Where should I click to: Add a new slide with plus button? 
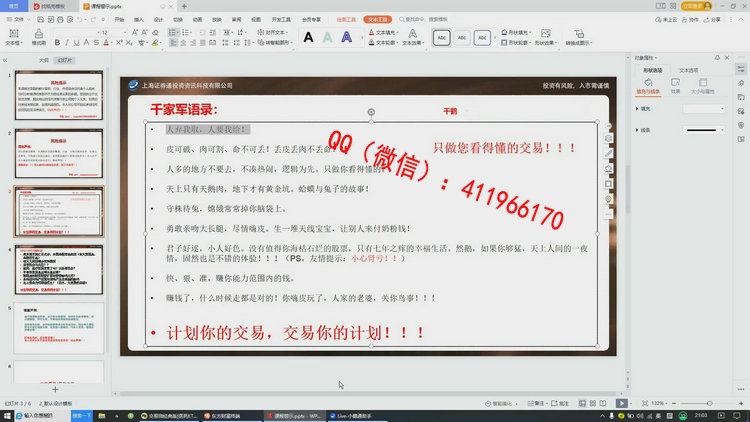tap(55, 389)
